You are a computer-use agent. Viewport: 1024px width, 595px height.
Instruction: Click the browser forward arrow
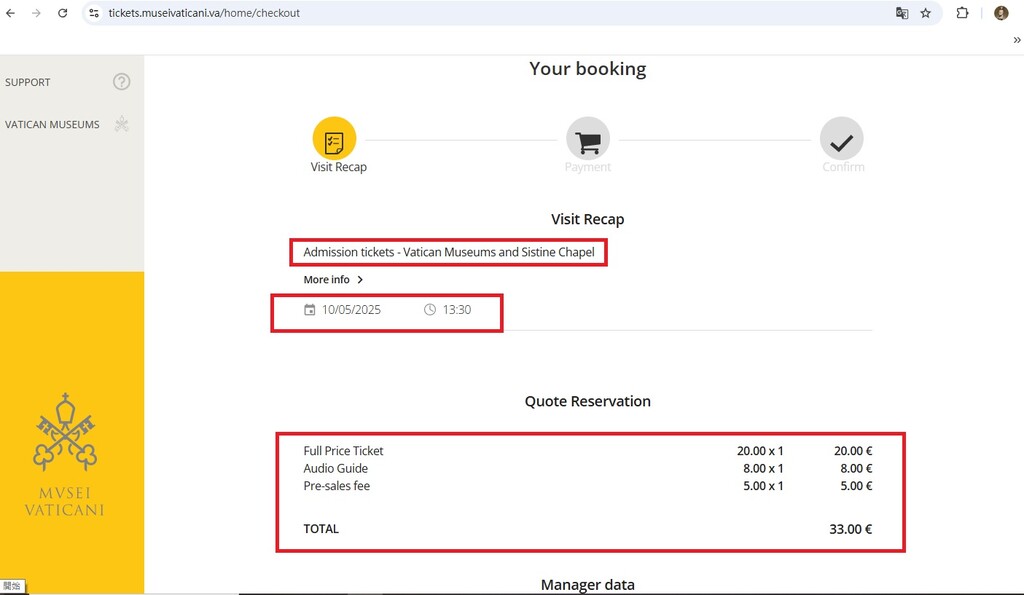(36, 13)
